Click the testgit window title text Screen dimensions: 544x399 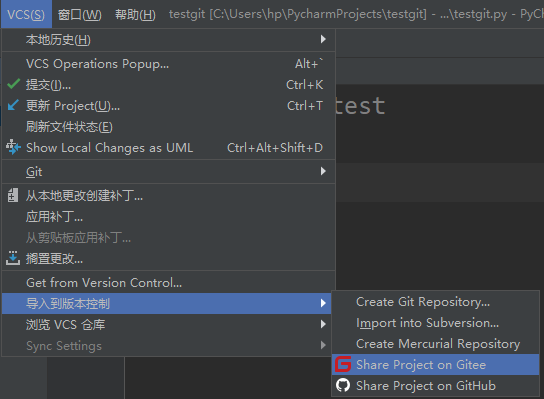click(356, 14)
